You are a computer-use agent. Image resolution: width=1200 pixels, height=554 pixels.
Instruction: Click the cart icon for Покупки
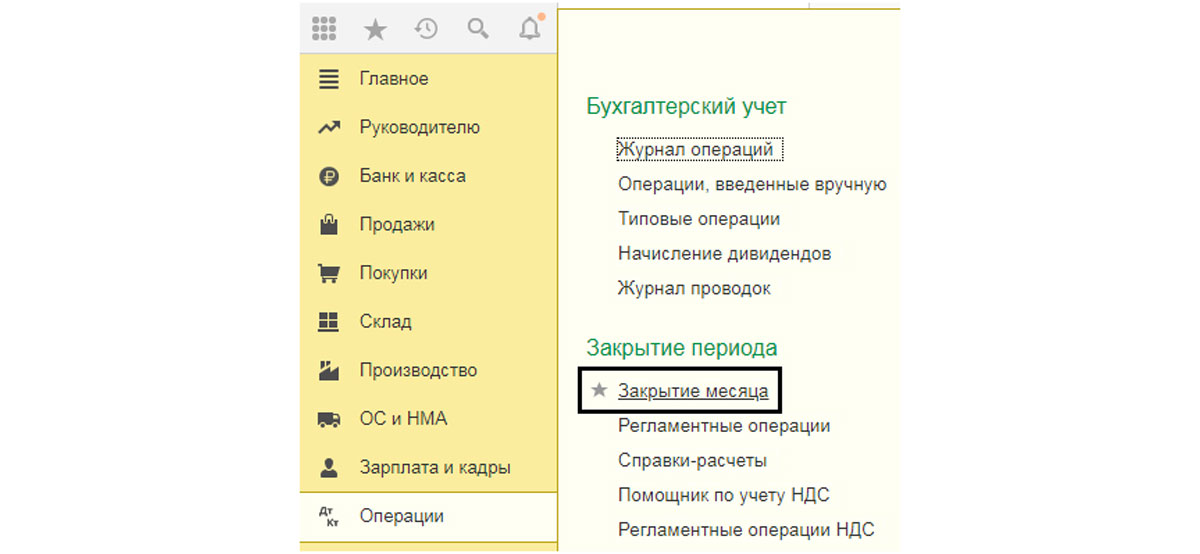tap(328, 273)
